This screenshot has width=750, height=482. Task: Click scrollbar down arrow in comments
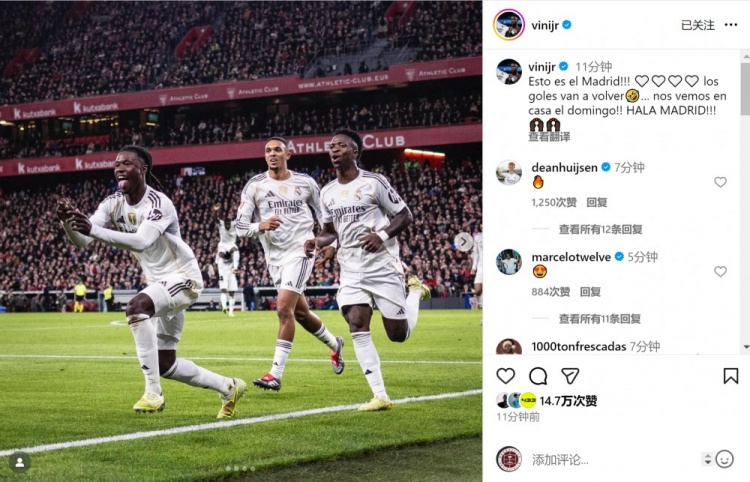[x=746, y=347]
